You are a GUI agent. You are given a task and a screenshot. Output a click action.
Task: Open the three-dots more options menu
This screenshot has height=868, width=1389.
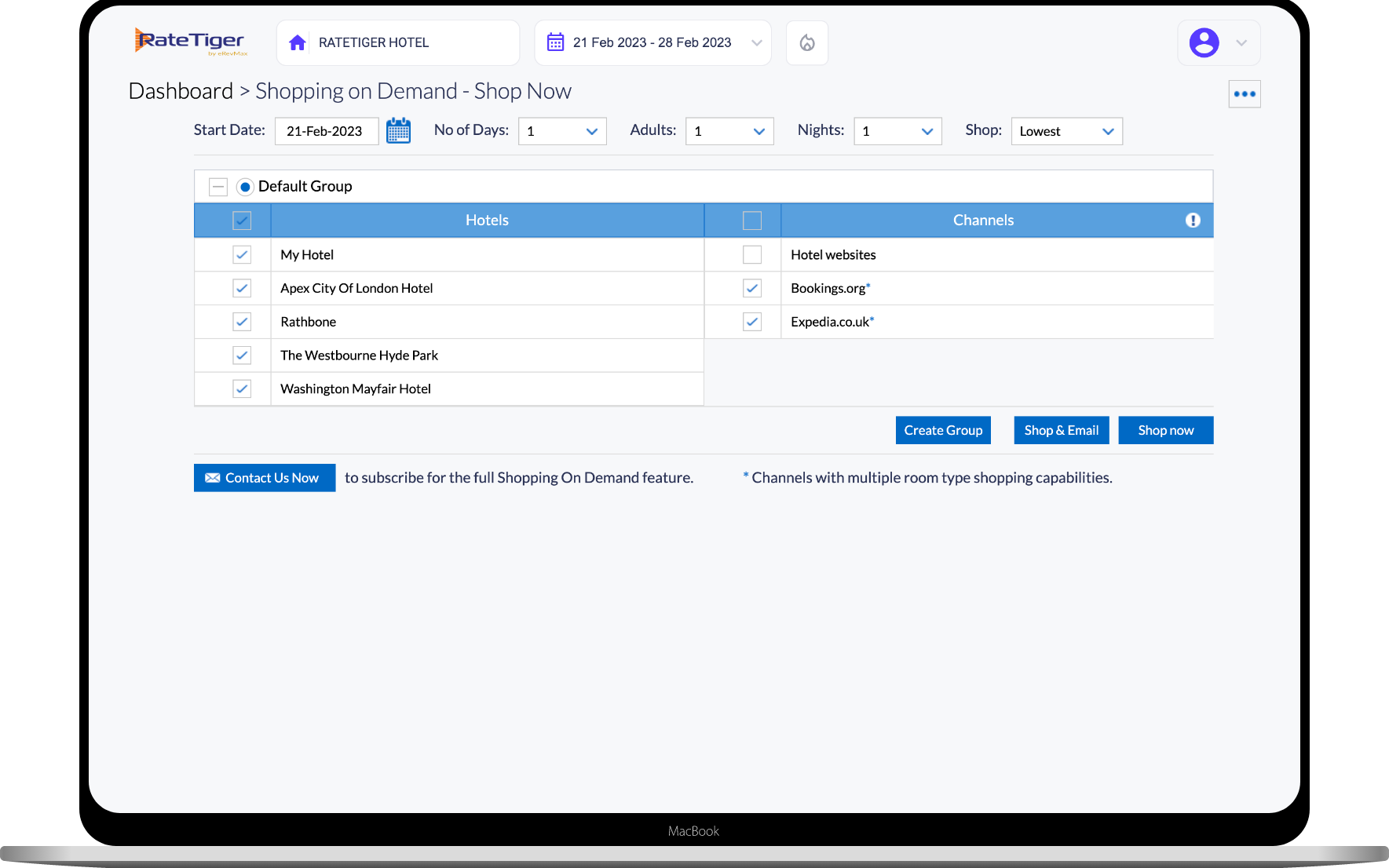pyautogui.click(x=1245, y=94)
